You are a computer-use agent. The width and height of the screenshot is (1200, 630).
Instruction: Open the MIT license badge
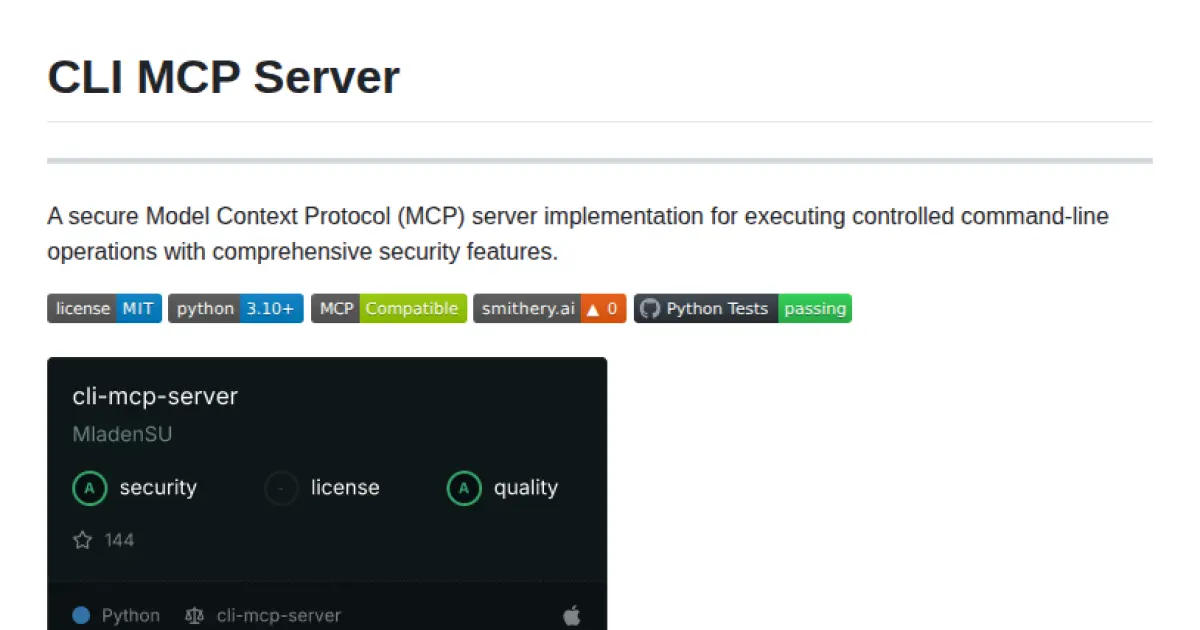pyautogui.click(x=104, y=308)
